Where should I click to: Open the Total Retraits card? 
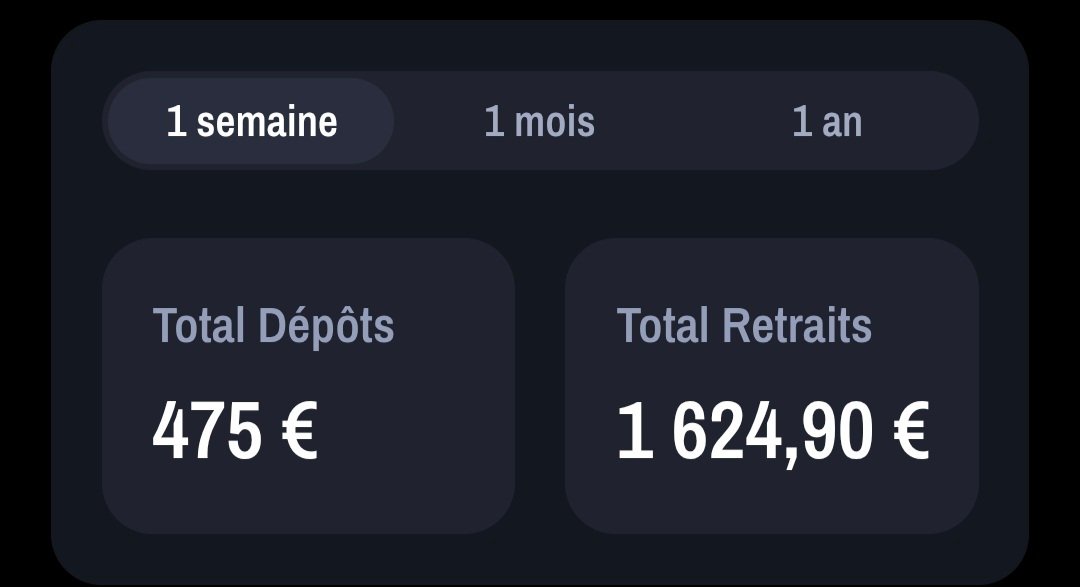coord(771,386)
